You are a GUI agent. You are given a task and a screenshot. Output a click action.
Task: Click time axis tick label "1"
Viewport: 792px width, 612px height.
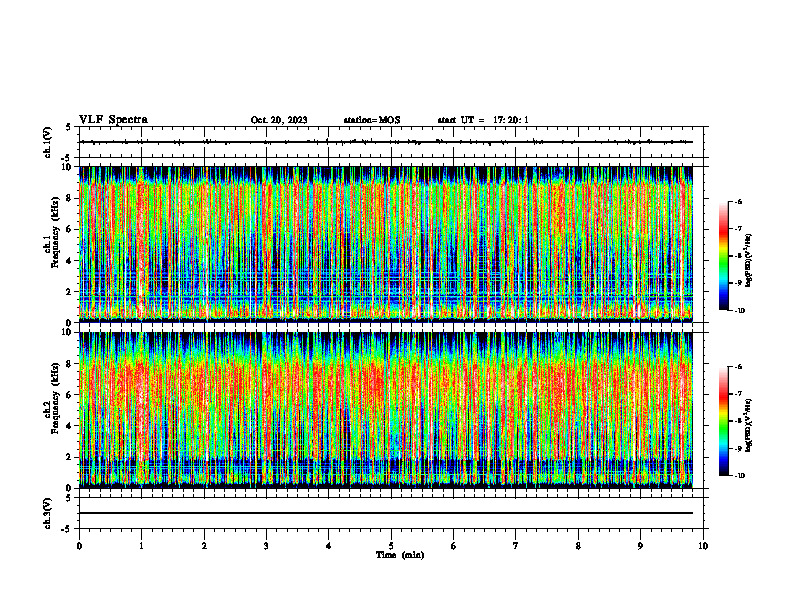(x=141, y=546)
